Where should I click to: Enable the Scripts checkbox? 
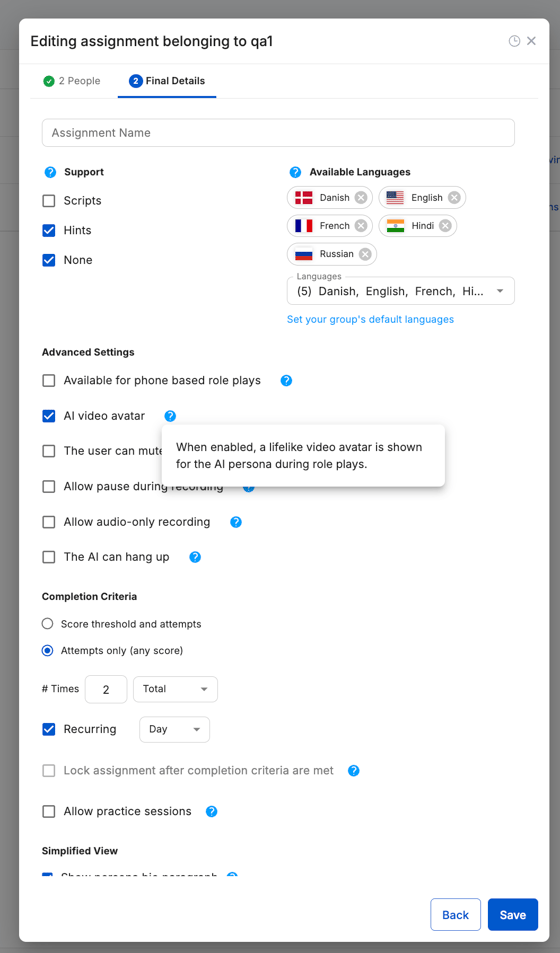click(x=49, y=201)
